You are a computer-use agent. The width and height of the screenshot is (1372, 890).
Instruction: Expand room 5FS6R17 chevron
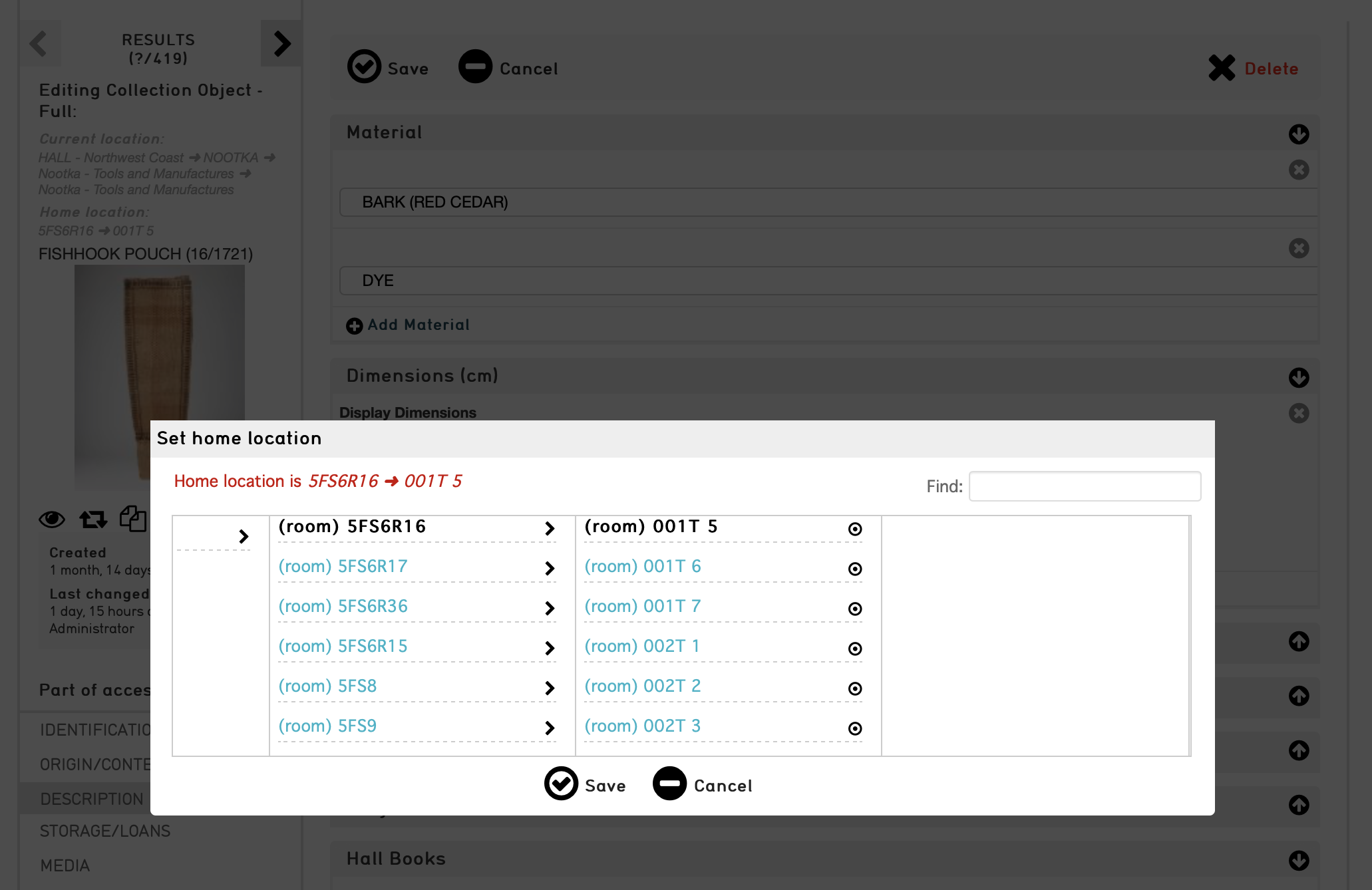click(550, 568)
